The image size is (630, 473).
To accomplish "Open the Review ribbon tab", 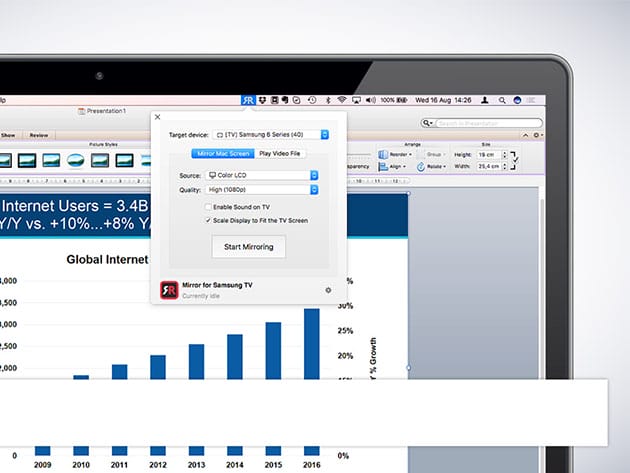I will pyautogui.click(x=38, y=134).
